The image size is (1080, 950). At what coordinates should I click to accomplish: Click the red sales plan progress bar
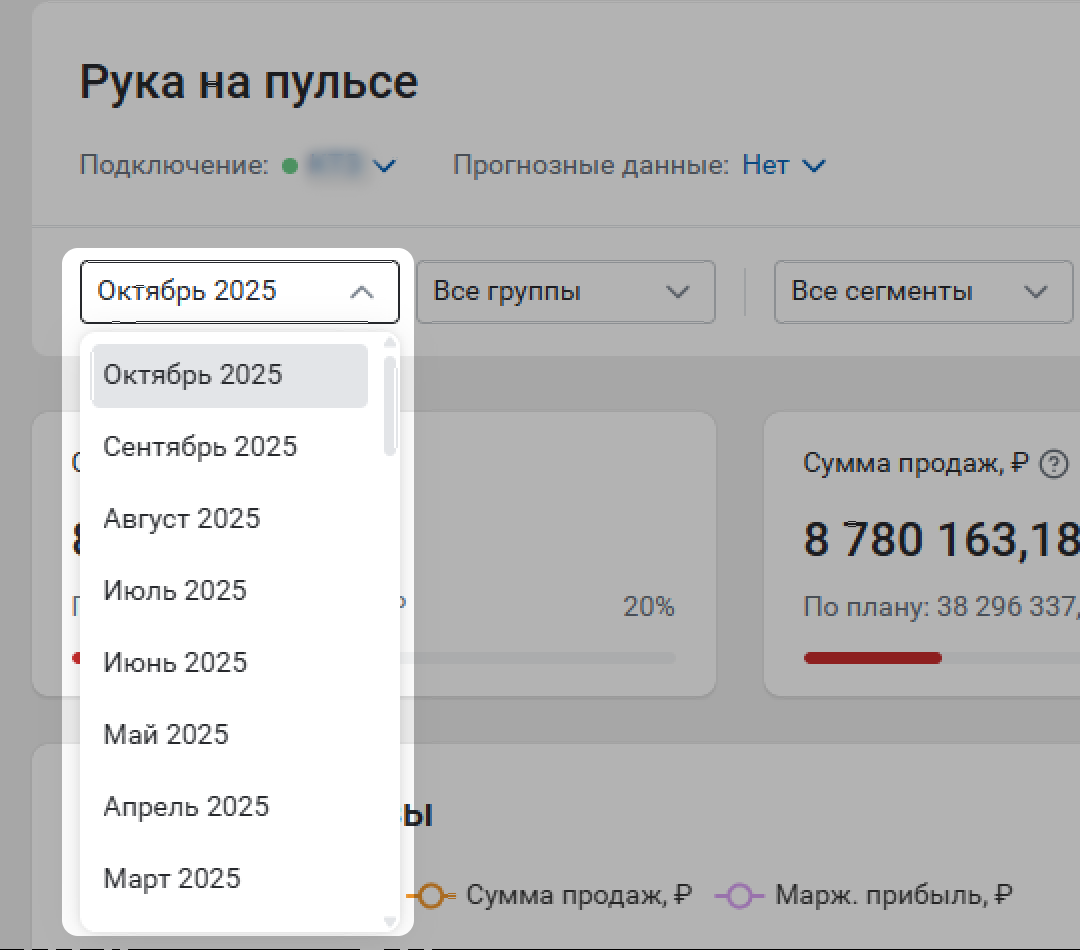tap(872, 658)
